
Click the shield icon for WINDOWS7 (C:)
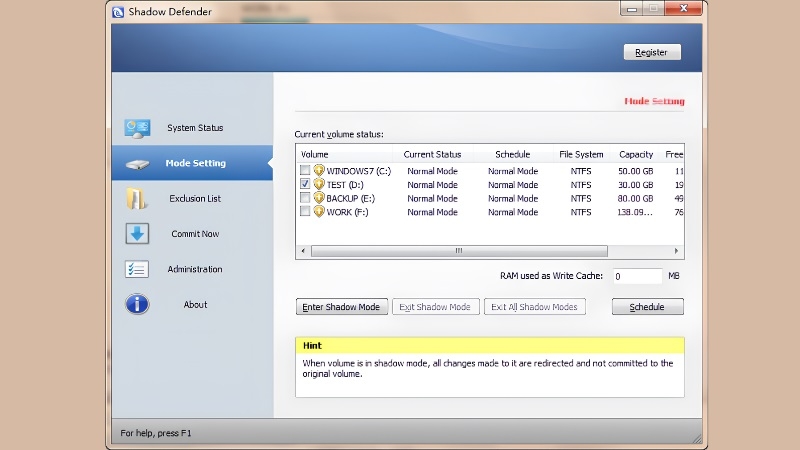pos(319,170)
